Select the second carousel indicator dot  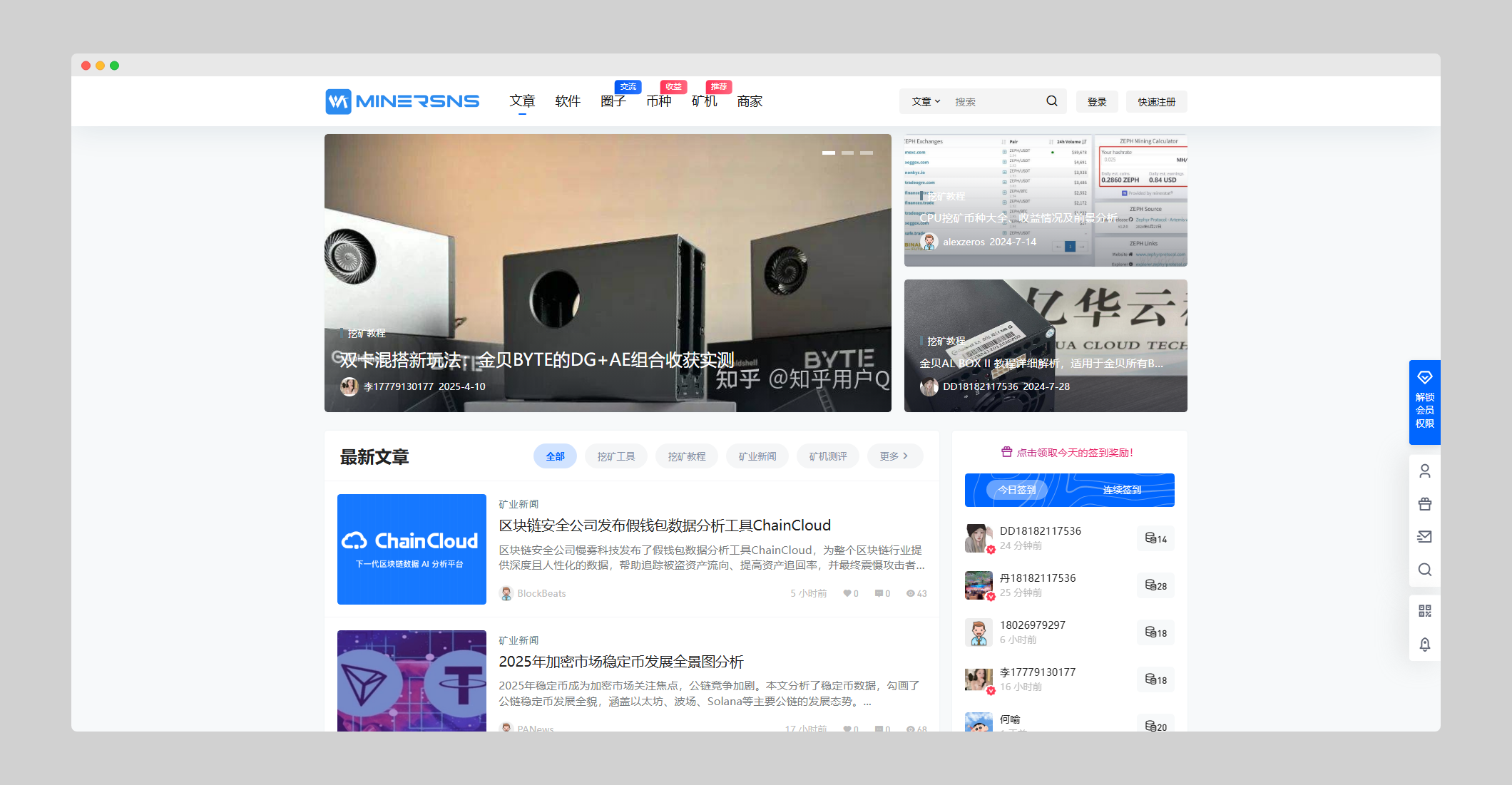point(848,153)
